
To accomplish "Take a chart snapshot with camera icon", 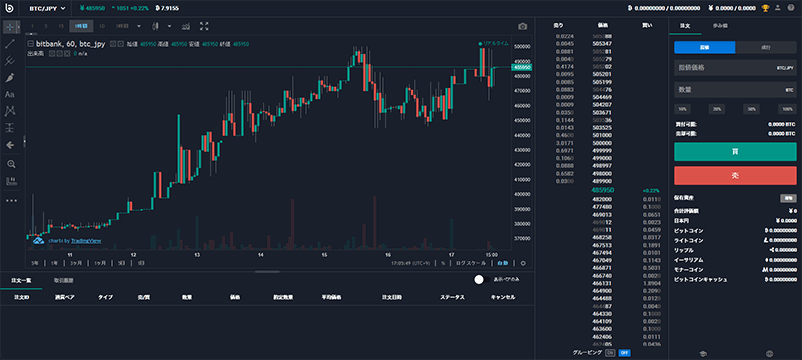I will click(x=522, y=27).
